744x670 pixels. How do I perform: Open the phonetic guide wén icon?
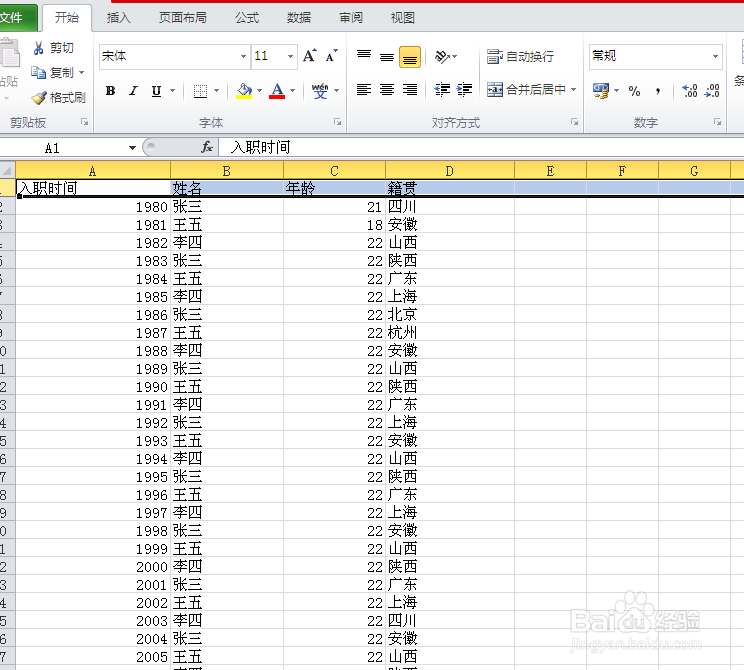click(320, 91)
